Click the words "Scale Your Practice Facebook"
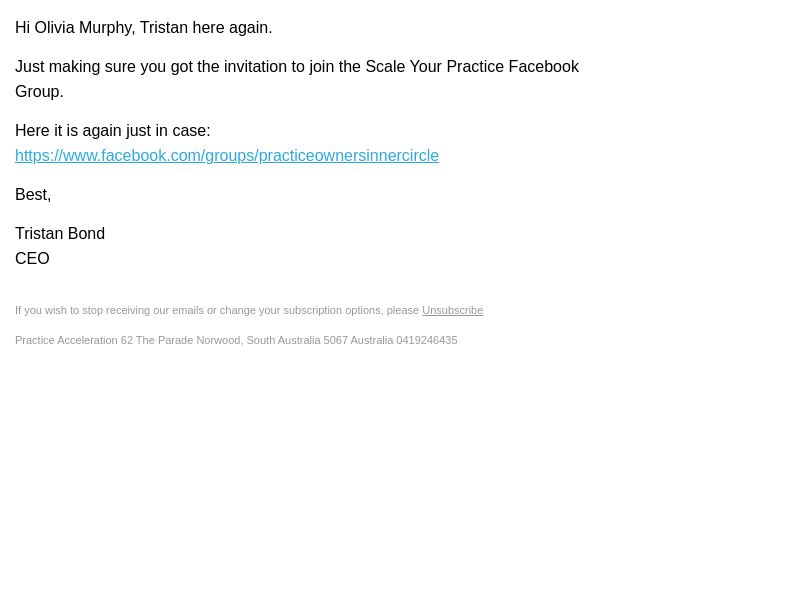800x600 pixels. [x=472, y=67]
